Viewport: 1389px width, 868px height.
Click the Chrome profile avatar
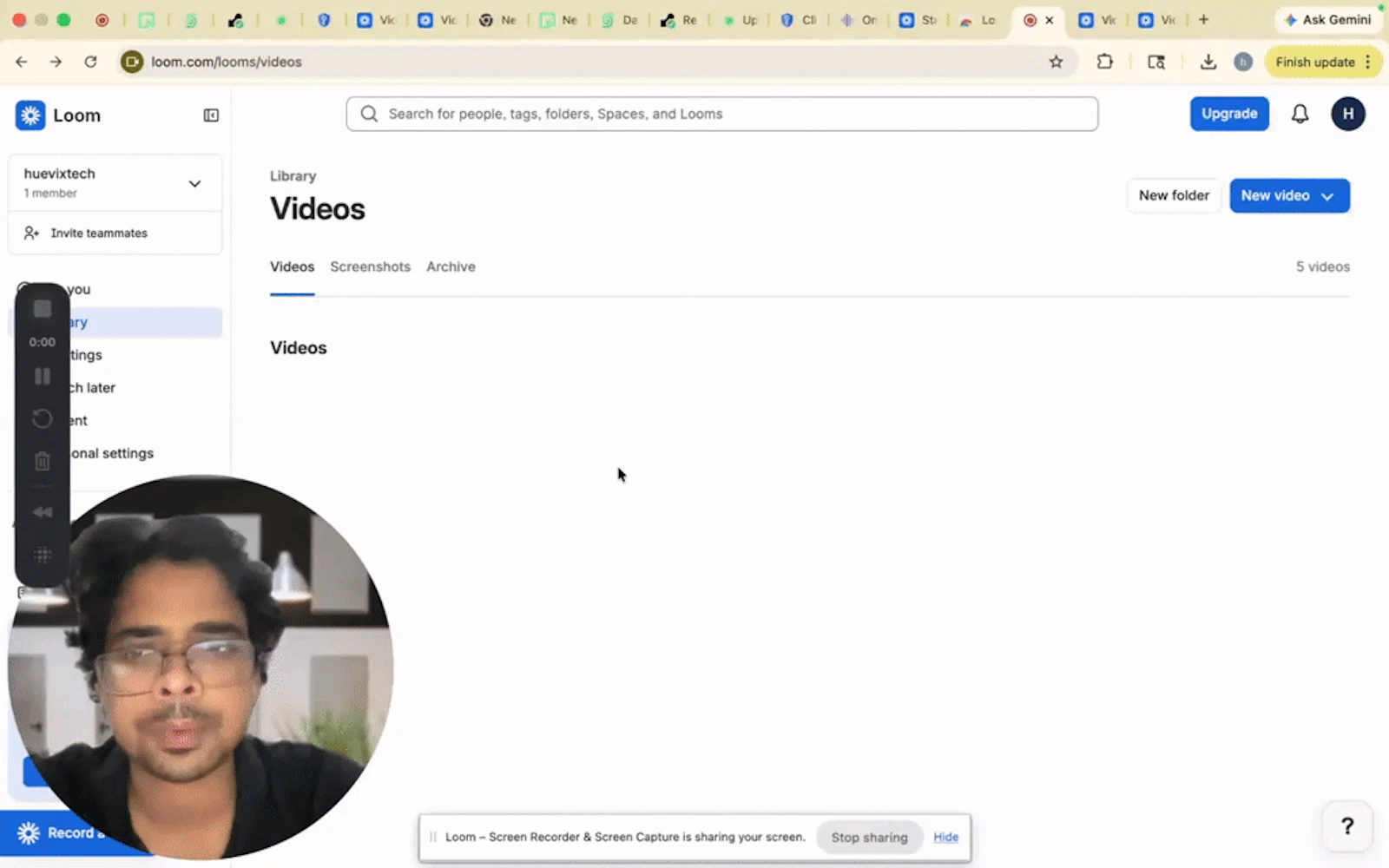point(1243,62)
